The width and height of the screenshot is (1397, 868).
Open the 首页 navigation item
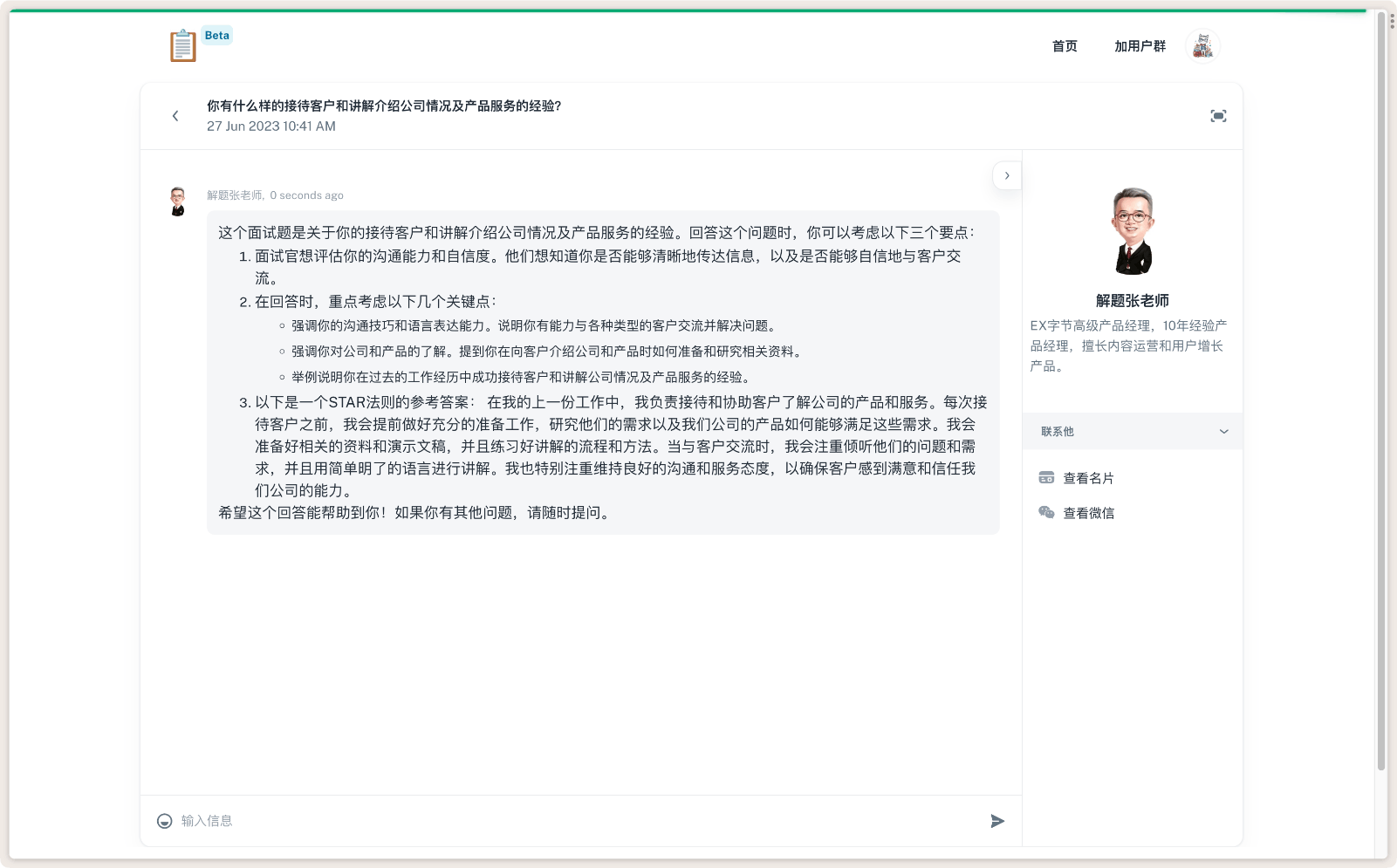pyautogui.click(x=1064, y=45)
